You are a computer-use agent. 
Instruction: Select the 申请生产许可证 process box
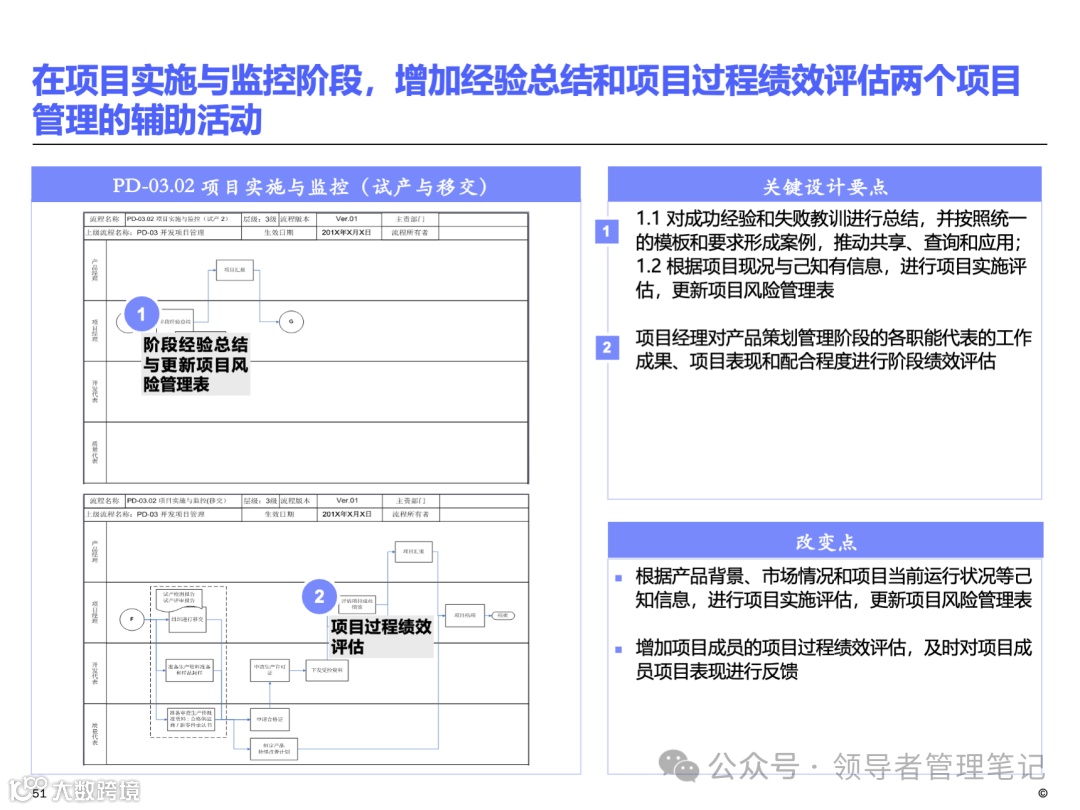[x=269, y=670]
